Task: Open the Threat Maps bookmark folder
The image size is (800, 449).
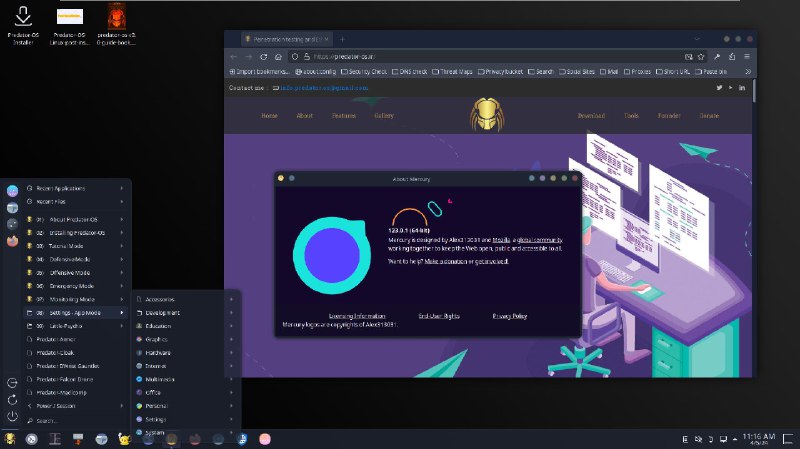Action: coord(452,72)
